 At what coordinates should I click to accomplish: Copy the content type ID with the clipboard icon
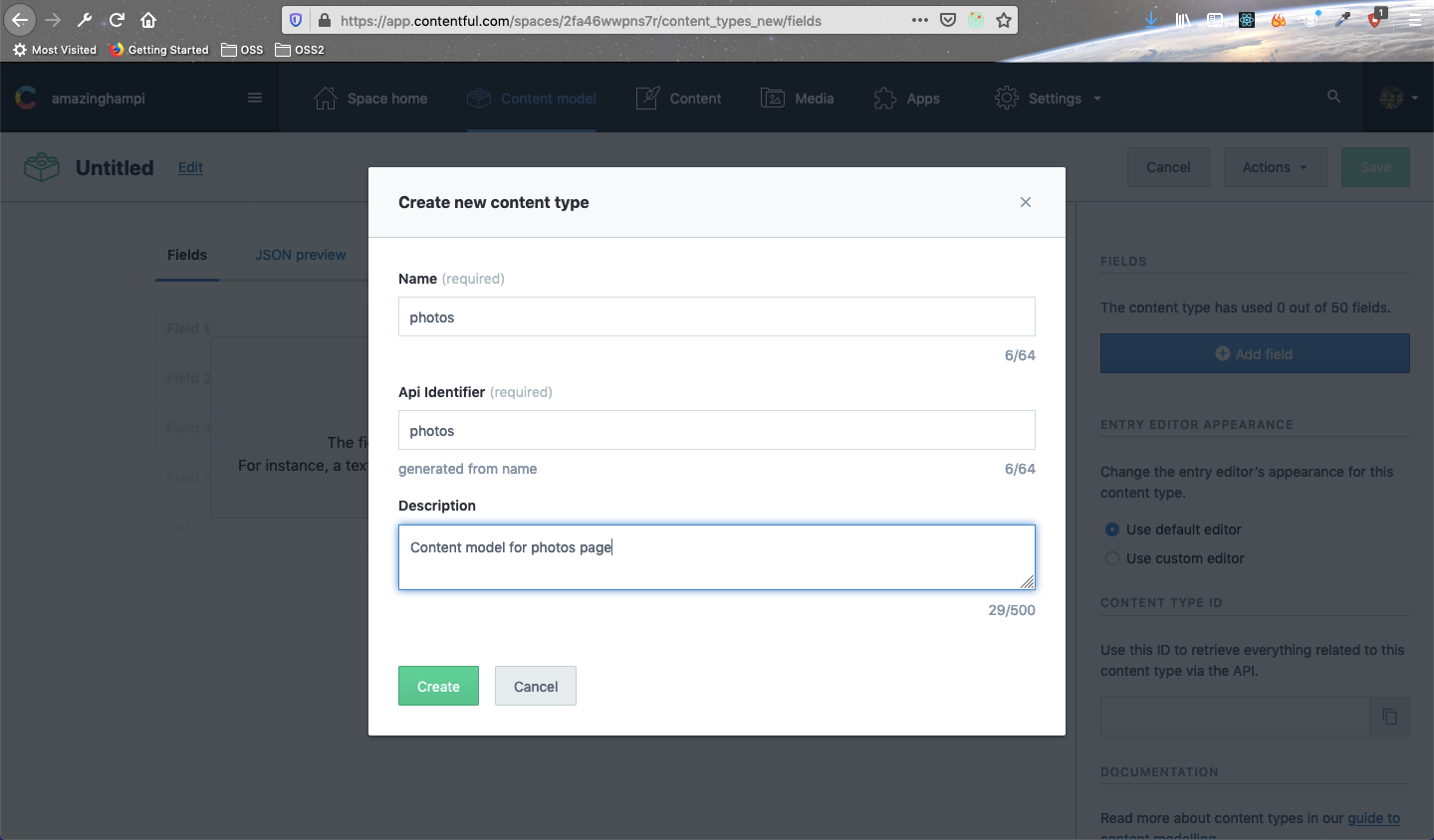[1390, 717]
